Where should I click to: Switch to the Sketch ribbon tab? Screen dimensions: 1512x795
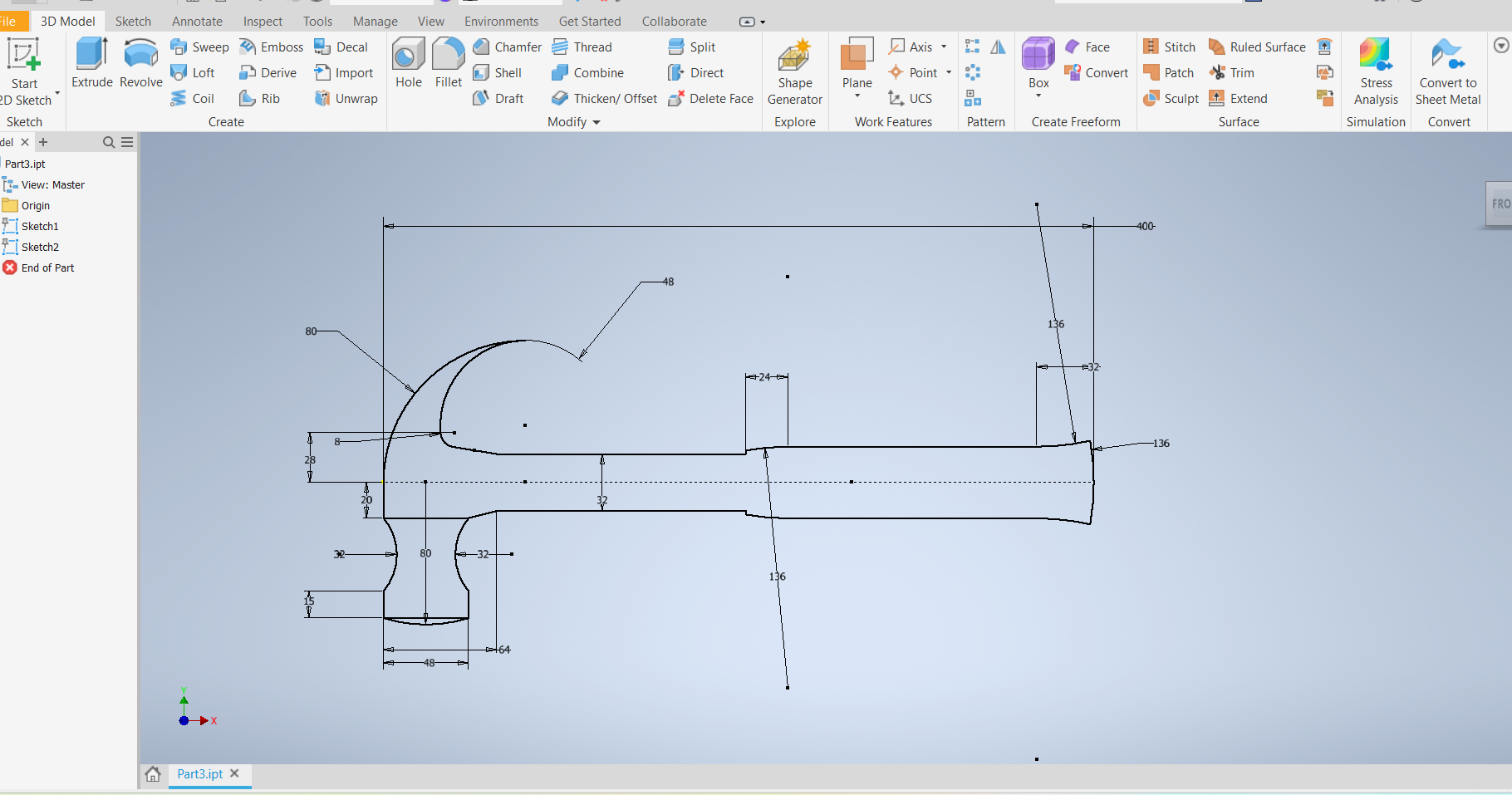point(133,22)
